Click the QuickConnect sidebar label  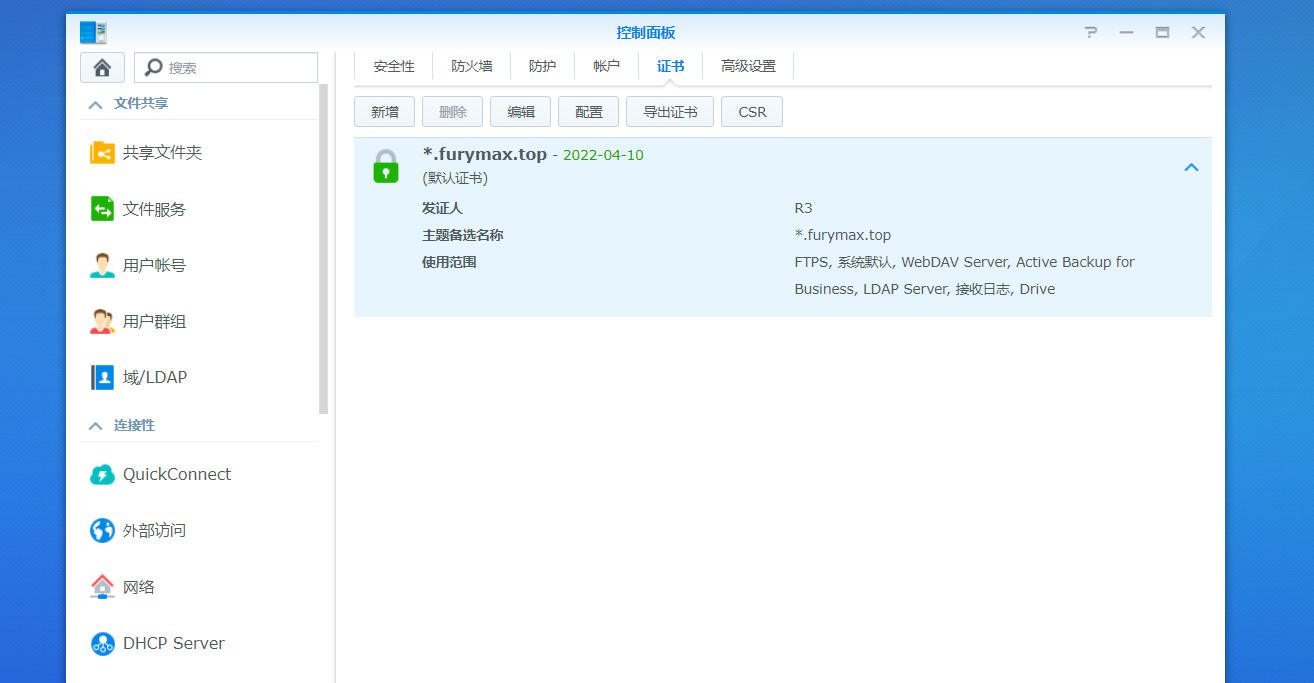pos(177,474)
